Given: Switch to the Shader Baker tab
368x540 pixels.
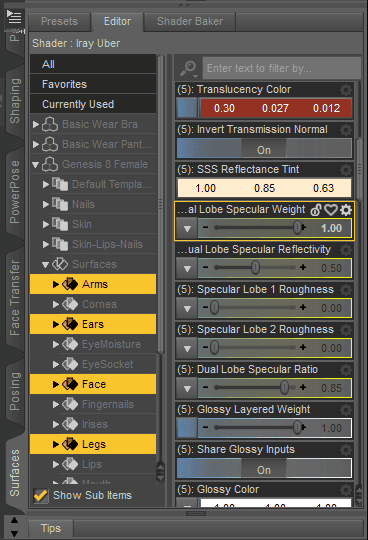Looking at the screenshot, I should coord(190,21).
